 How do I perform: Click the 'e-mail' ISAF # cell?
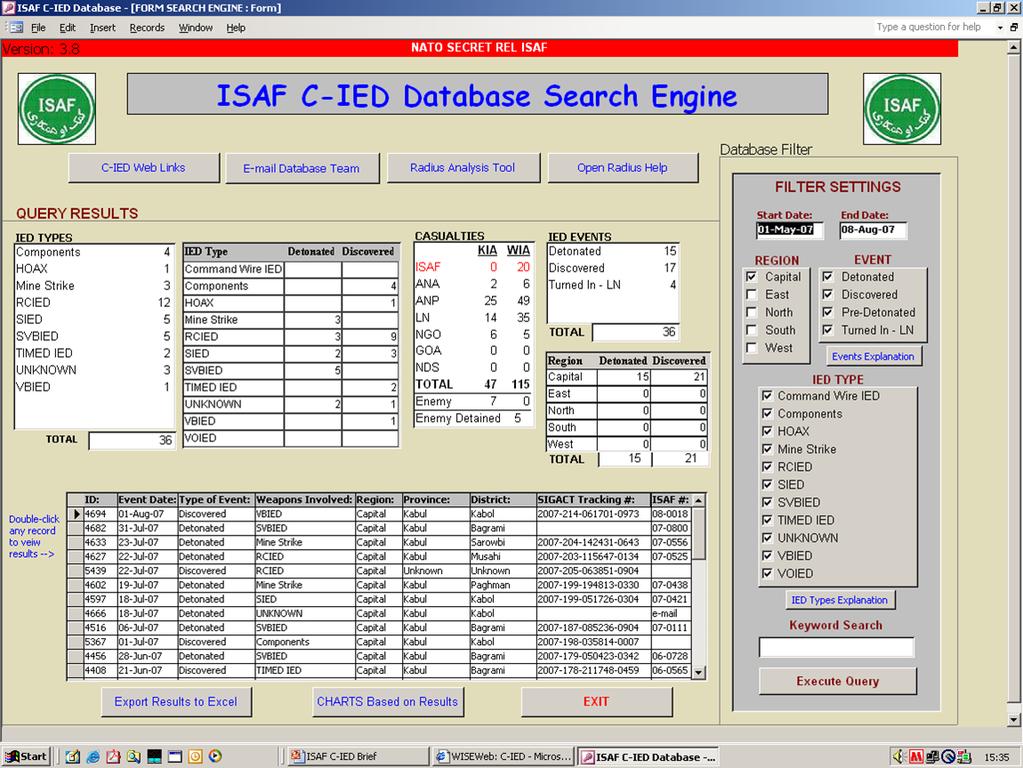tap(670, 614)
